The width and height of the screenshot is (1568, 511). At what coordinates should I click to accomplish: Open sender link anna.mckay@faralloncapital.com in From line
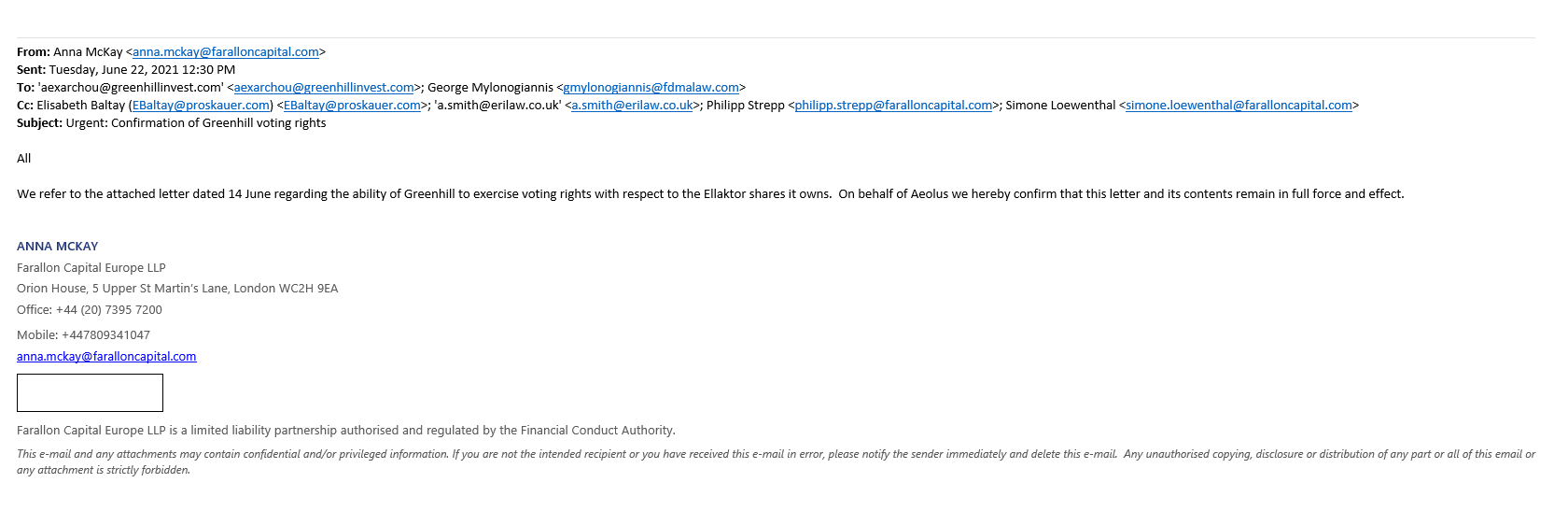(x=226, y=52)
